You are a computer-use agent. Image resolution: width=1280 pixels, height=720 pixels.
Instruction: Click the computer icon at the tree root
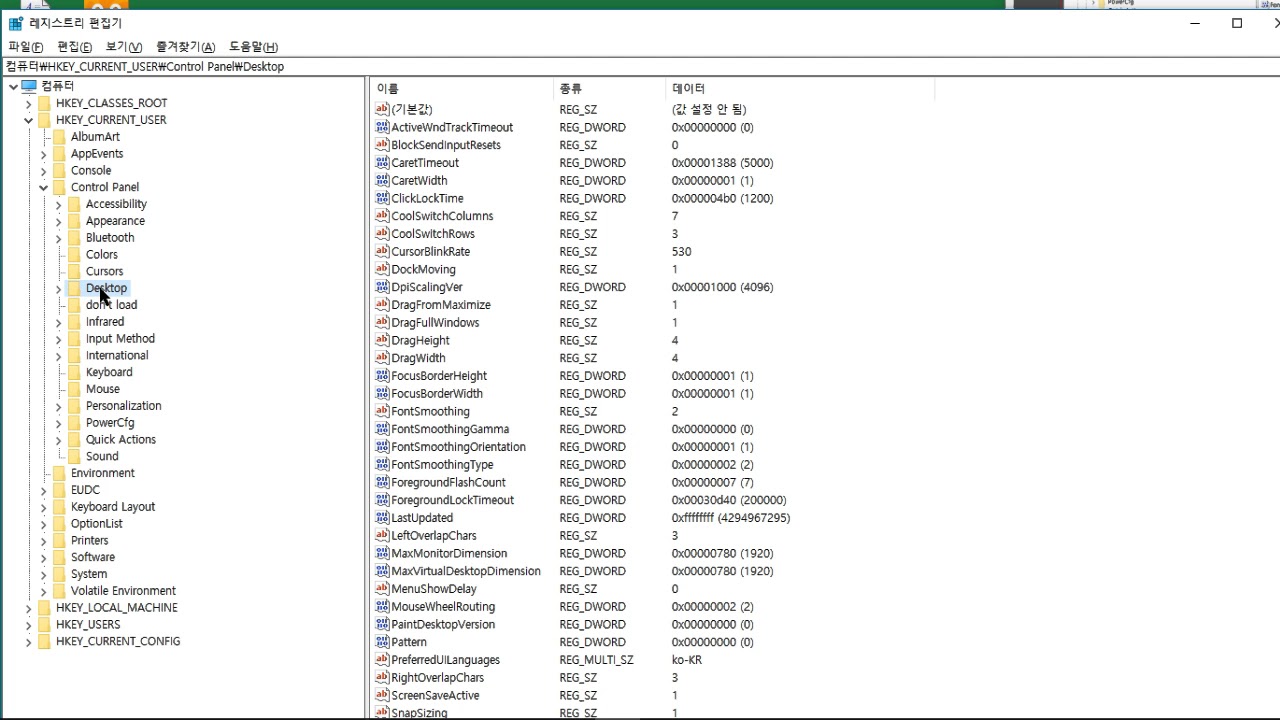point(29,86)
